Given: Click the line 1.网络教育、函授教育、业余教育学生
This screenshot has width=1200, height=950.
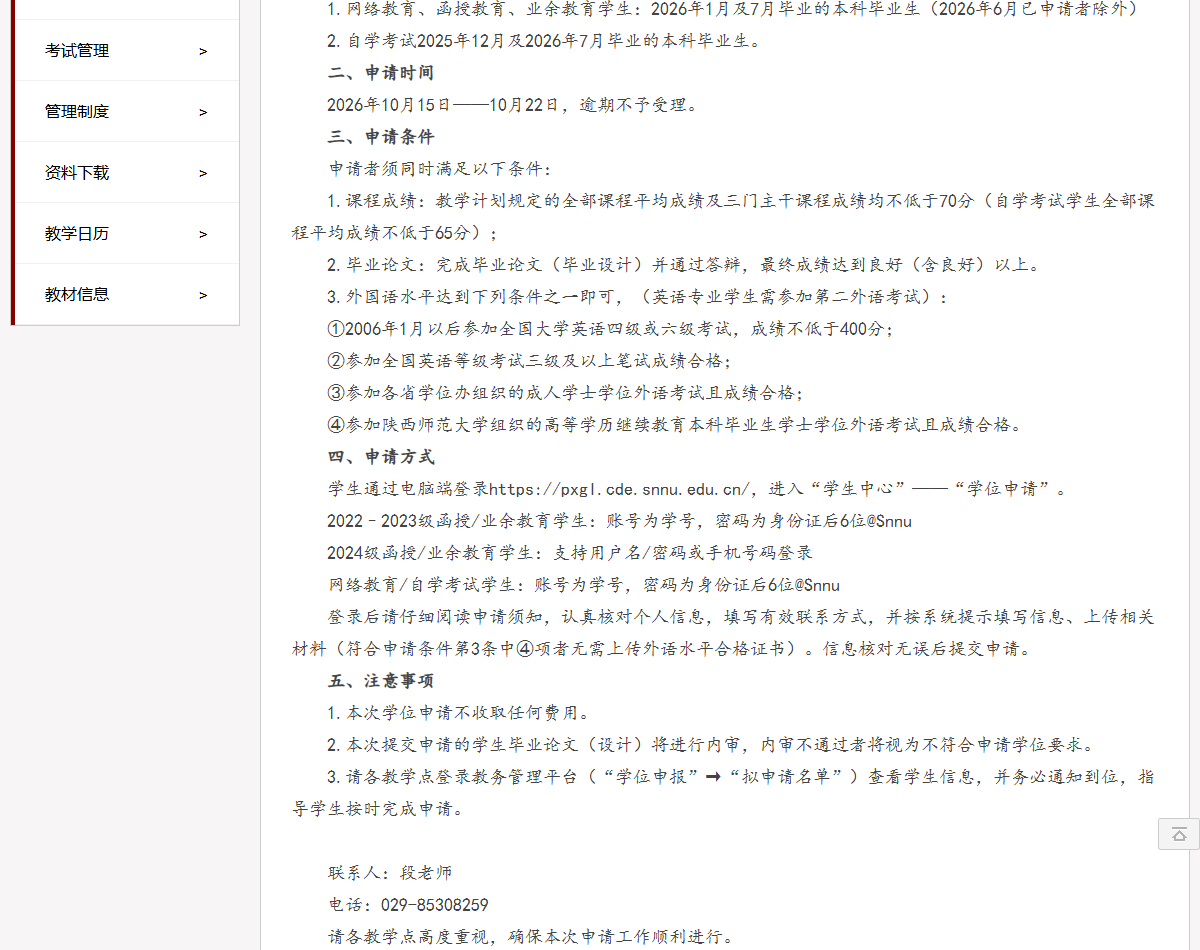Looking at the screenshot, I should [732, 9].
